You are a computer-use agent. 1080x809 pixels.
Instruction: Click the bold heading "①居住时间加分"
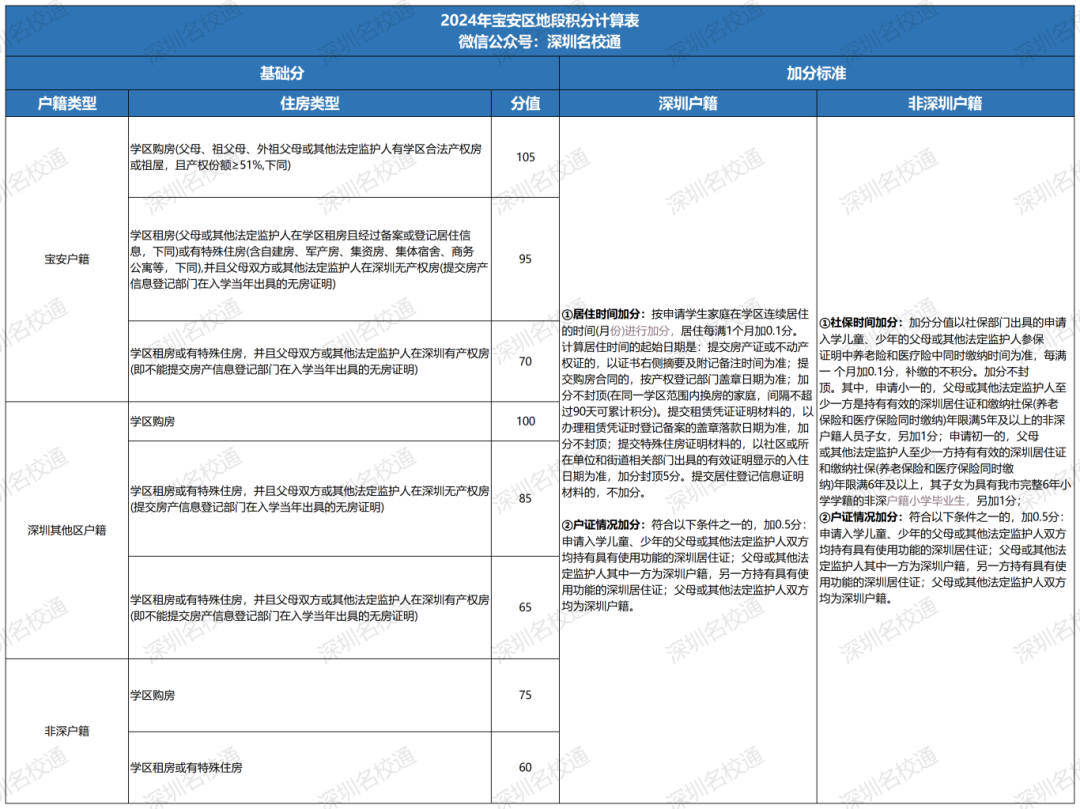pyautogui.click(x=602, y=314)
